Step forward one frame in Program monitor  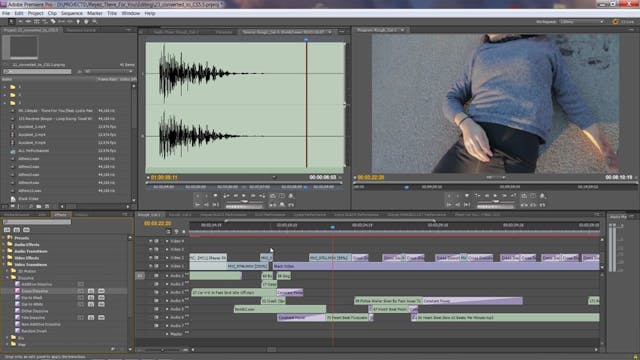point(504,196)
